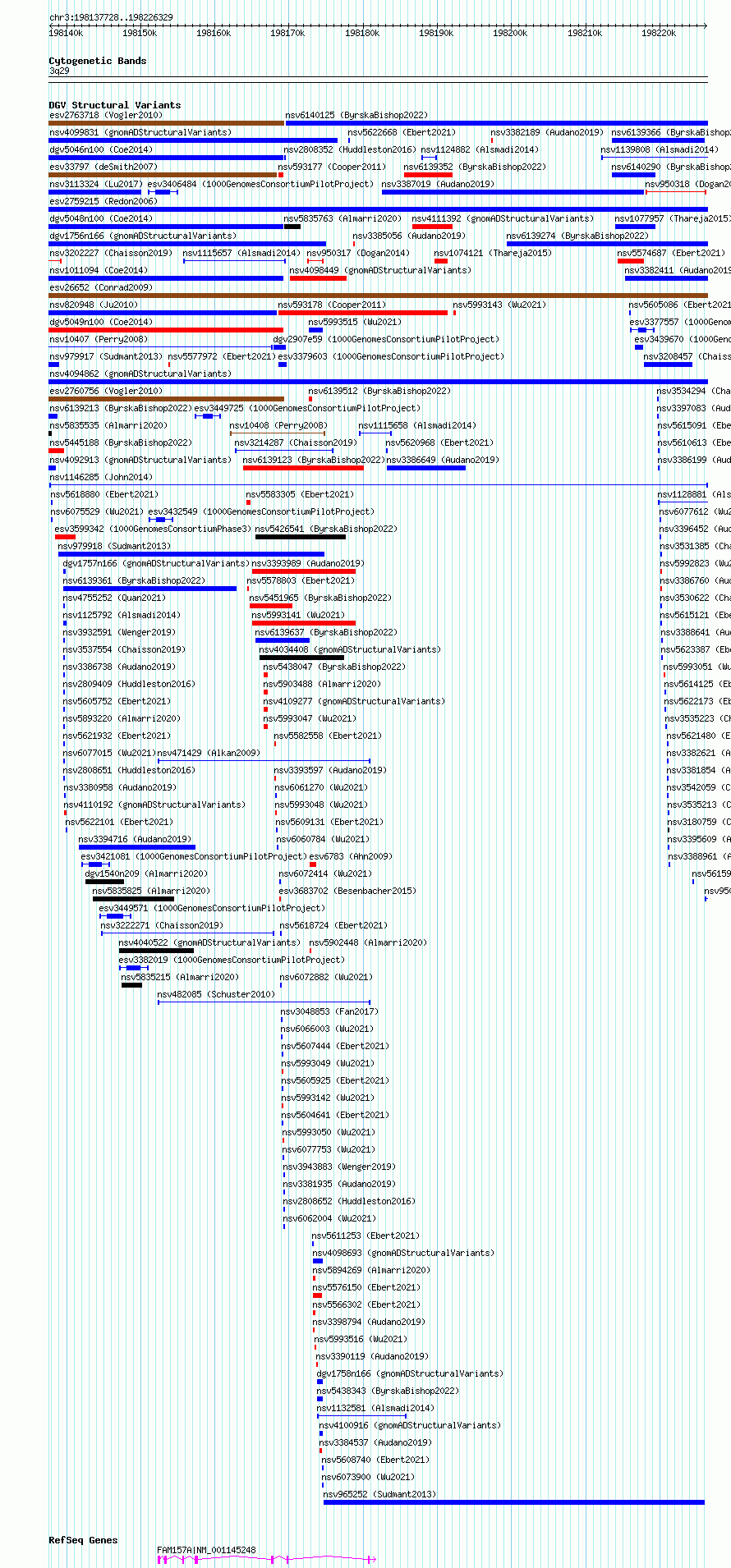
Task: Click esv3449725 1000GenomesConsortiumPilotProject label
Action: 307,408
